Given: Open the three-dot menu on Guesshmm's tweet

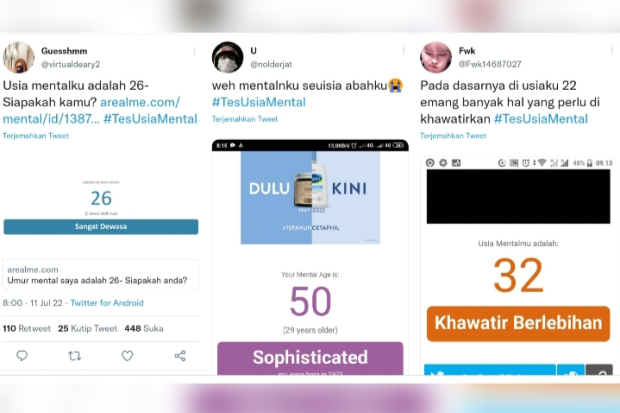Looking at the screenshot, I should point(195,51).
